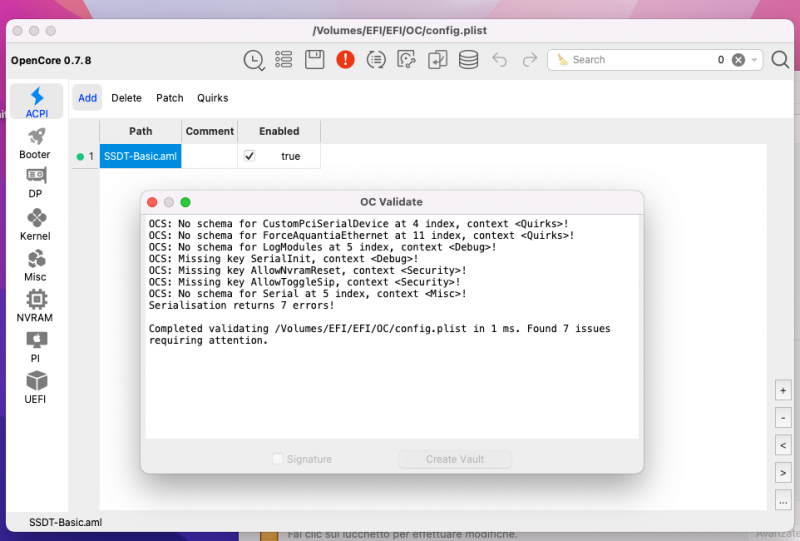Image resolution: width=800 pixels, height=541 pixels.
Task: Click the import document toolbar icon
Action: click(437, 60)
